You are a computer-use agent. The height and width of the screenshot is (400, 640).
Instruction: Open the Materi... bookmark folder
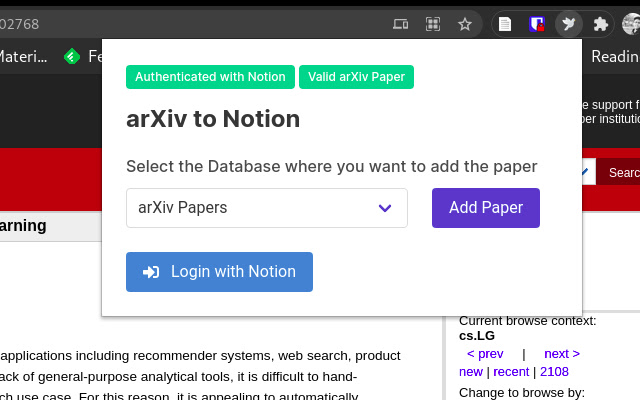coord(23,56)
